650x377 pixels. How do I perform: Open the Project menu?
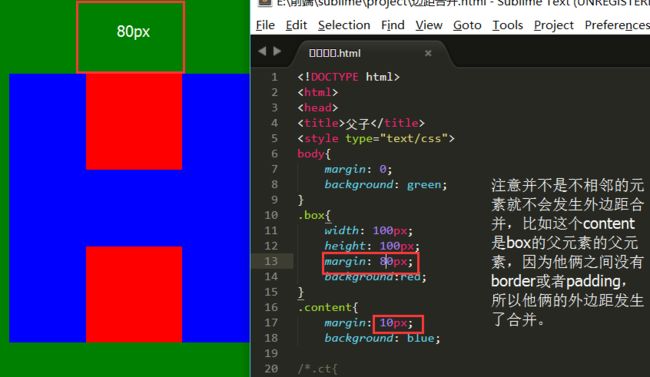[x=554, y=25]
